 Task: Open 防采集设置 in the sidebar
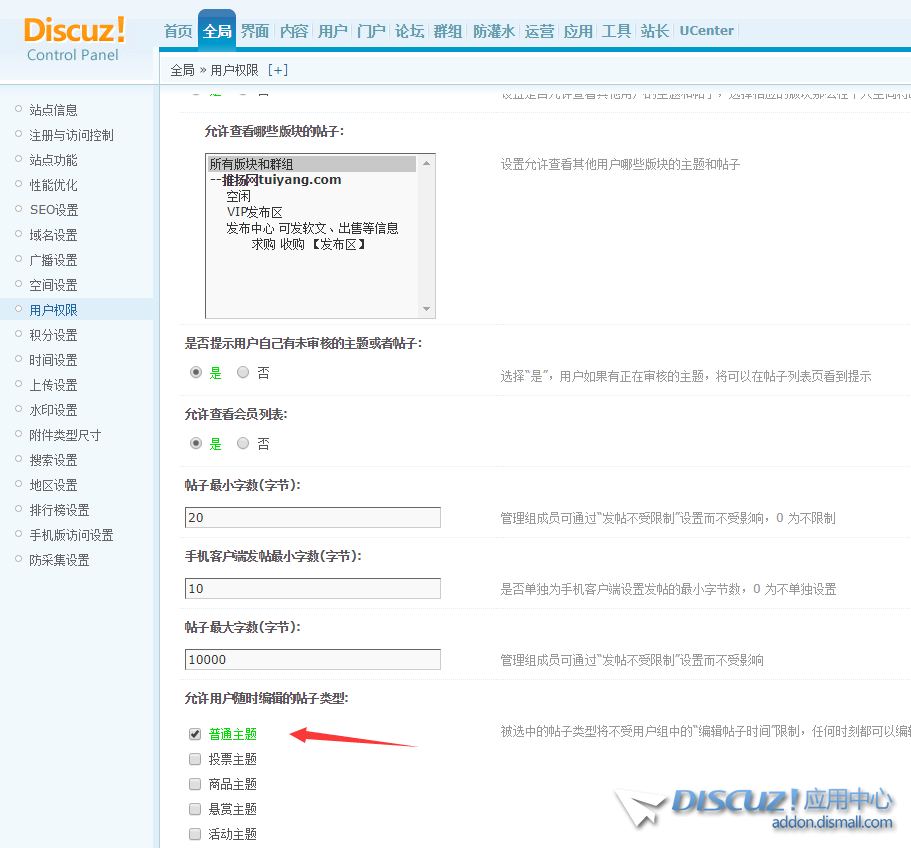(59, 560)
